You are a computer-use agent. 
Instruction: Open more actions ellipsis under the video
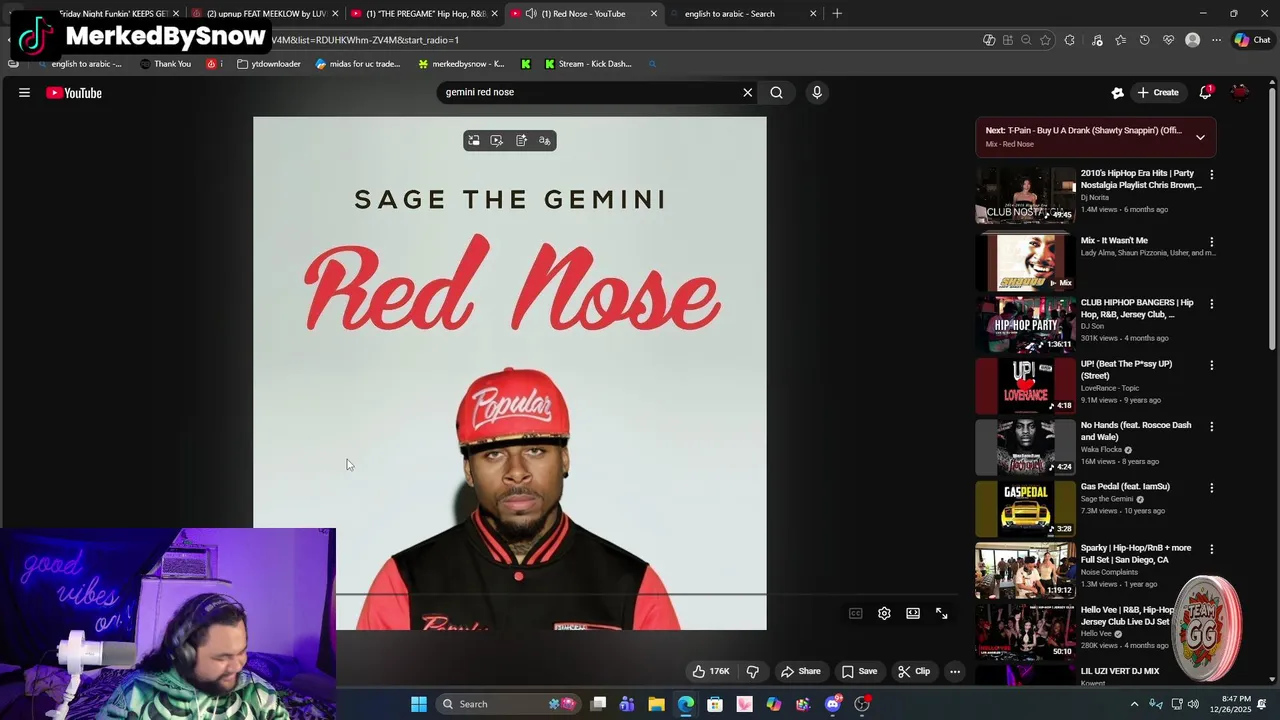coord(955,671)
